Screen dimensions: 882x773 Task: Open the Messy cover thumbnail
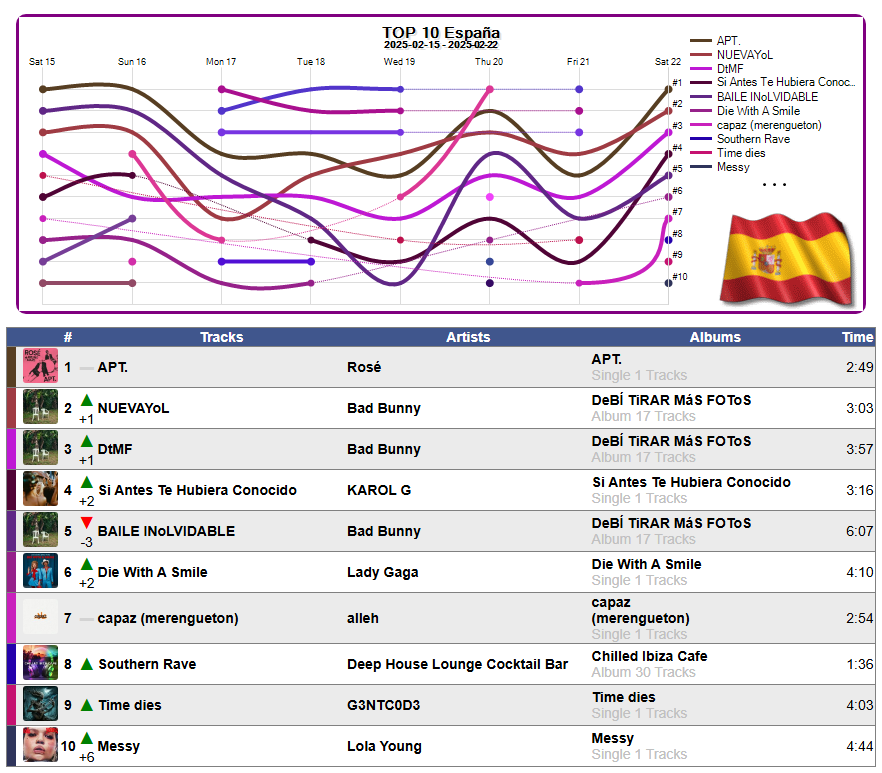(40, 745)
